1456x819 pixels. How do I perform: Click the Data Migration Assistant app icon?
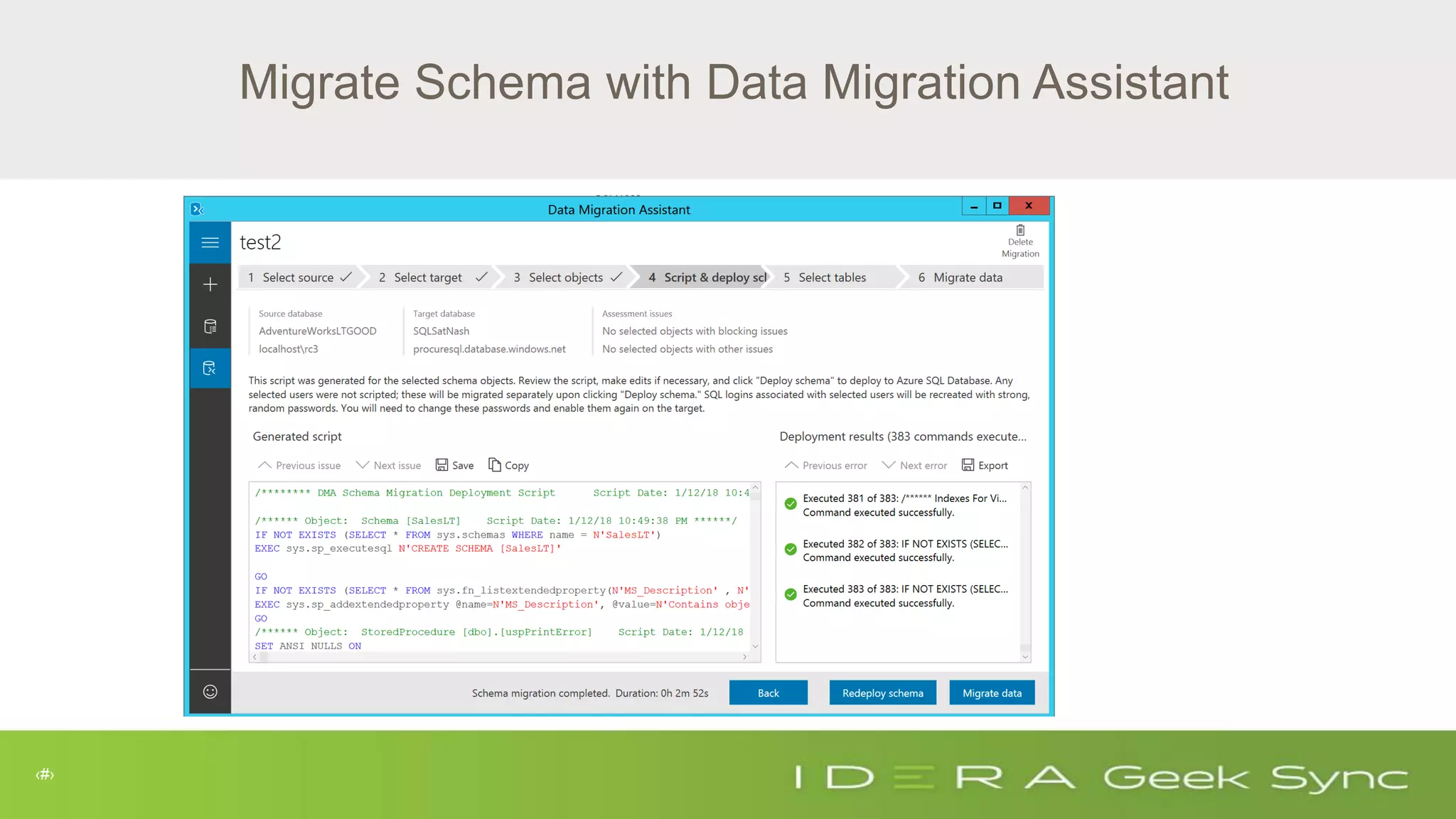tap(198, 209)
